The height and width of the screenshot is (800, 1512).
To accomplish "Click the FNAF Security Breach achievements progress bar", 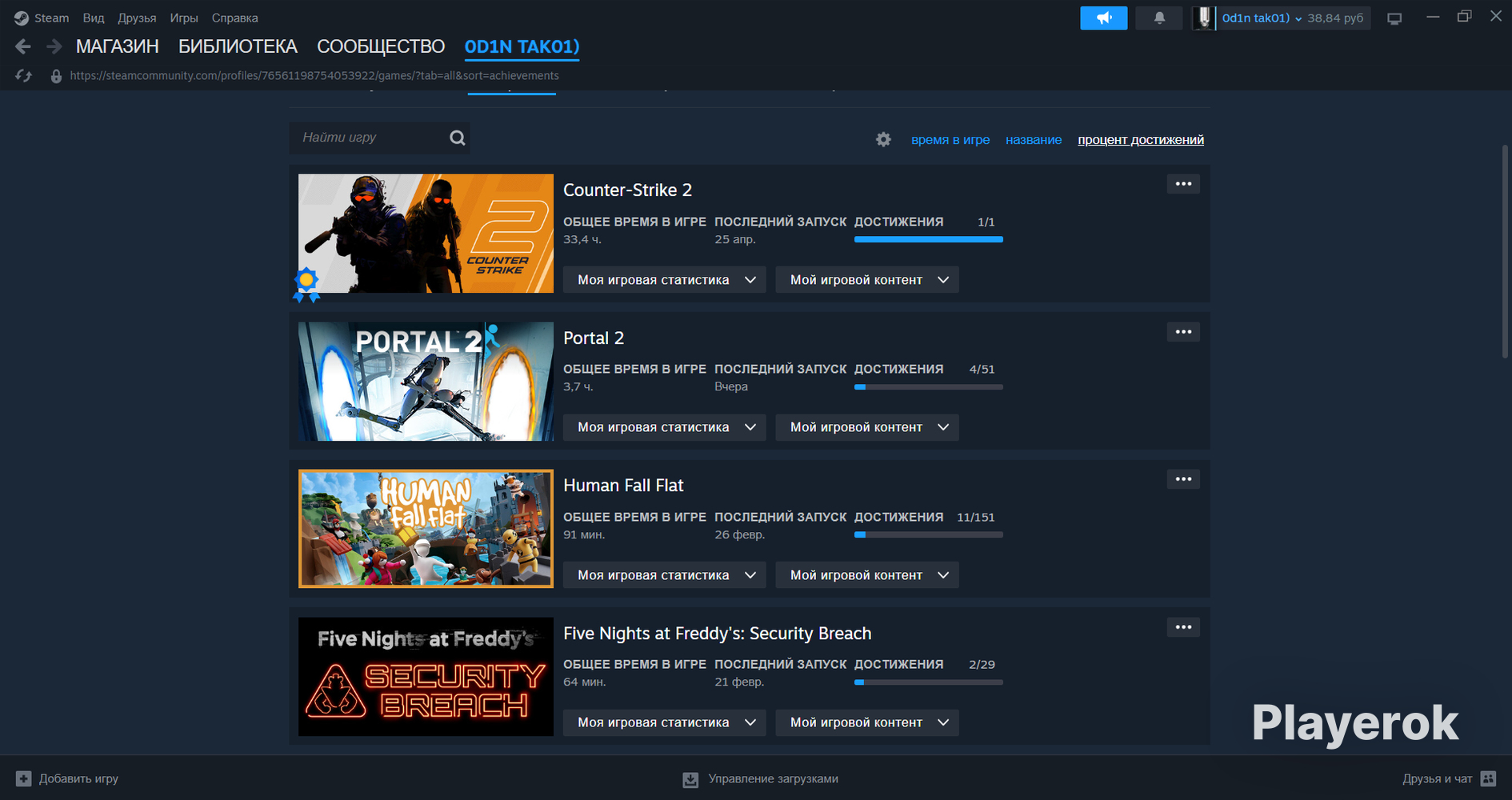I will [x=929, y=682].
